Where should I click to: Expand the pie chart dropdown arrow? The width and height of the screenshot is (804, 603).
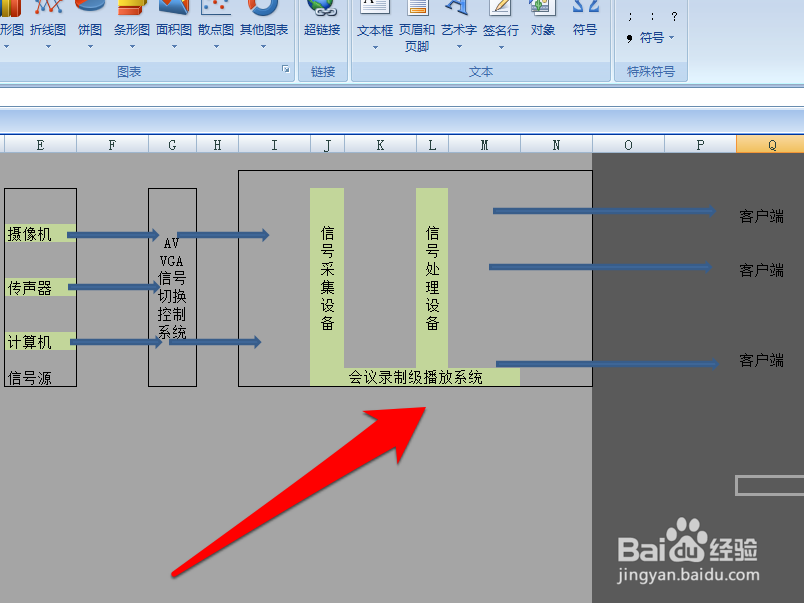[x=90, y=45]
